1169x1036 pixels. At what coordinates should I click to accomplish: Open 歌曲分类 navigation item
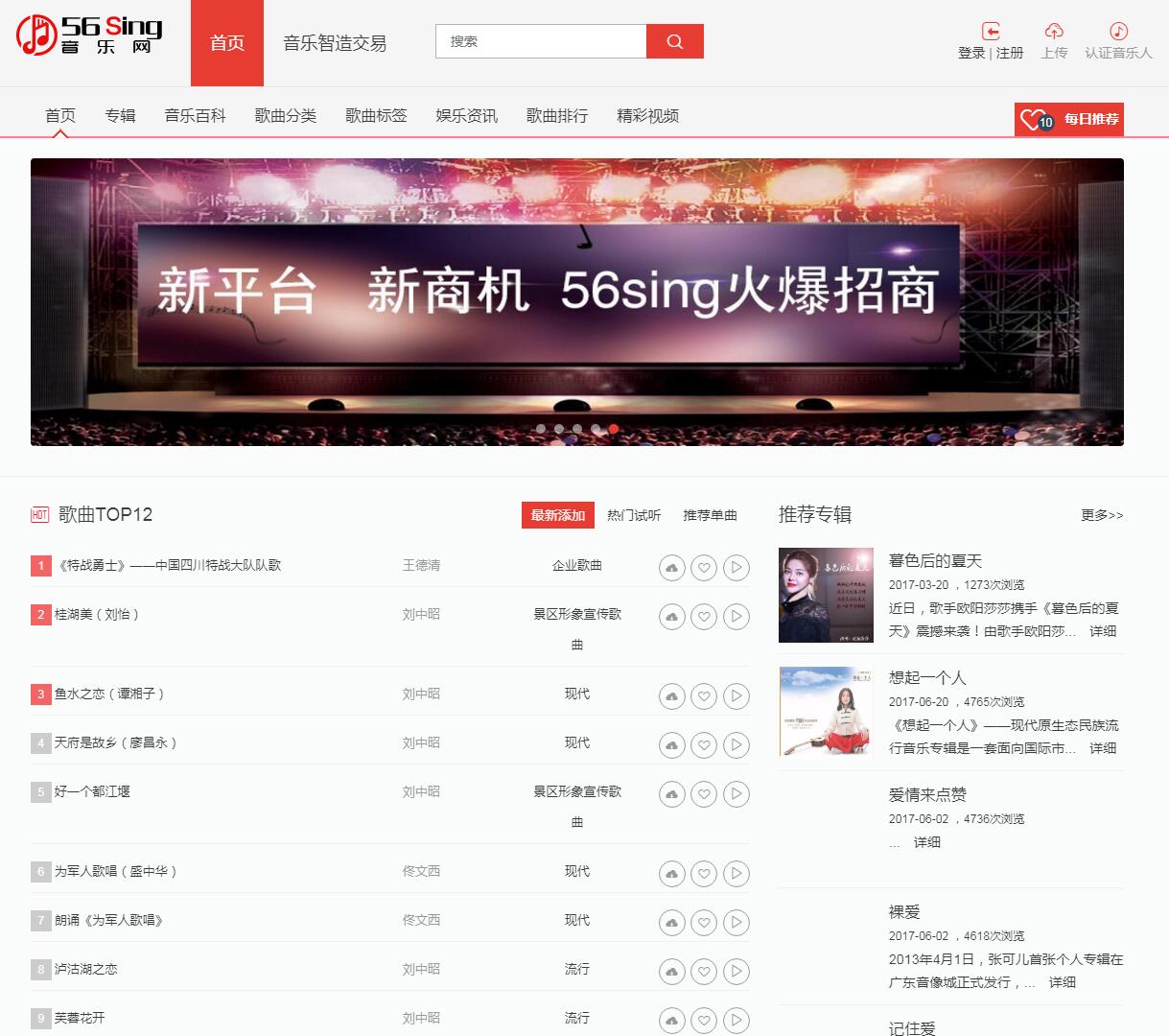tap(286, 116)
